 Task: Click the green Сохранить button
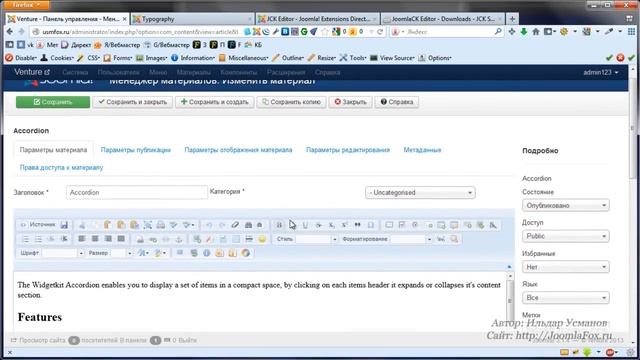(x=53, y=102)
